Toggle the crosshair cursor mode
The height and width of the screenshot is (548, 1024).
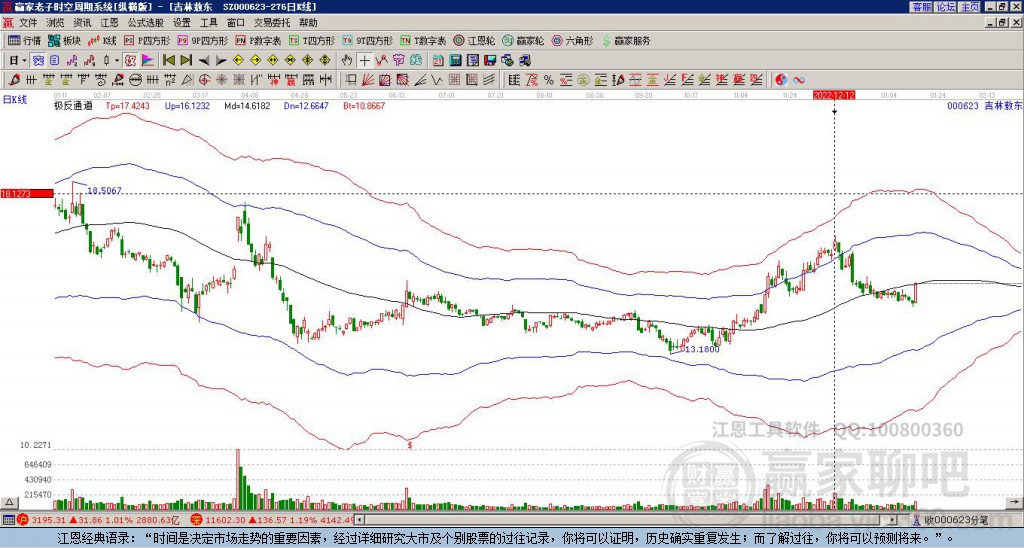(x=365, y=60)
